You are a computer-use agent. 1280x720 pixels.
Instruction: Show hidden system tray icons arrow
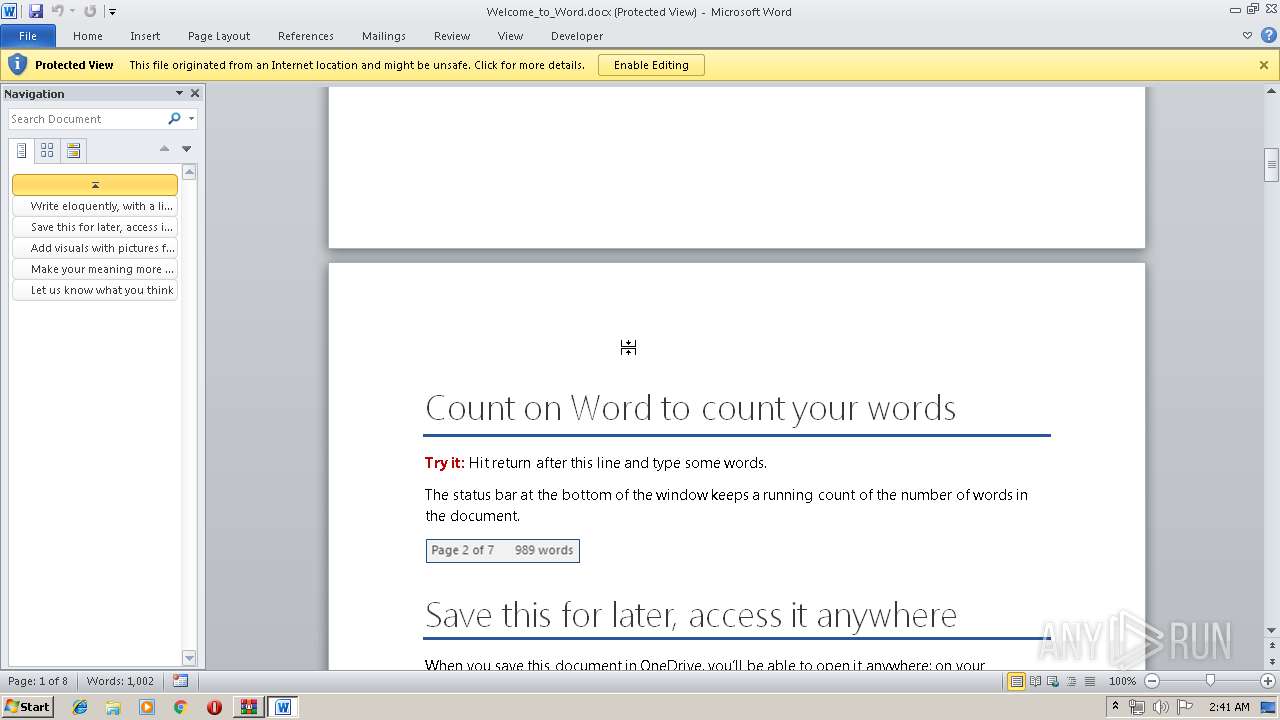(1116, 707)
